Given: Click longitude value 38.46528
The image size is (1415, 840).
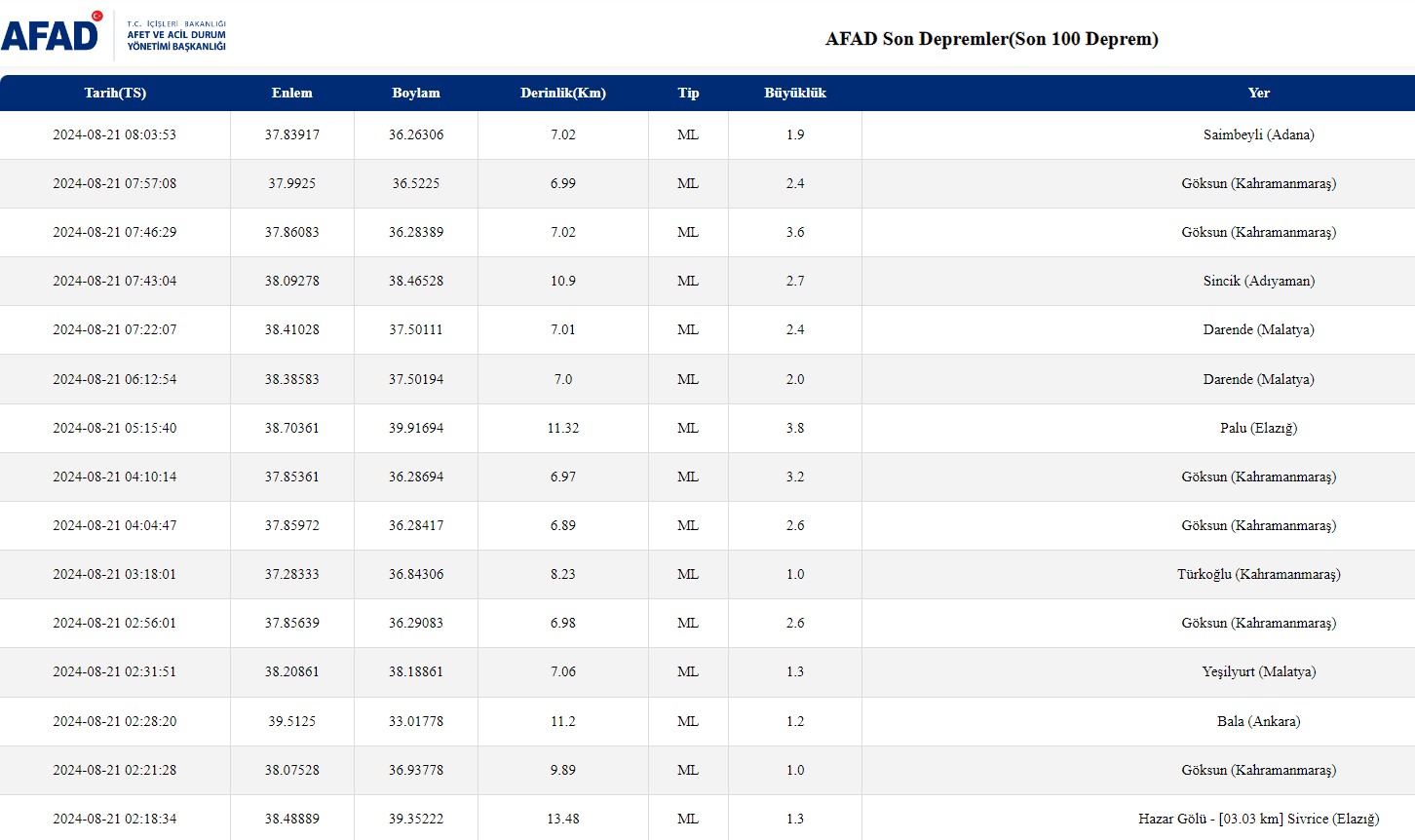Looking at the screenshot, I should [416, 281].
